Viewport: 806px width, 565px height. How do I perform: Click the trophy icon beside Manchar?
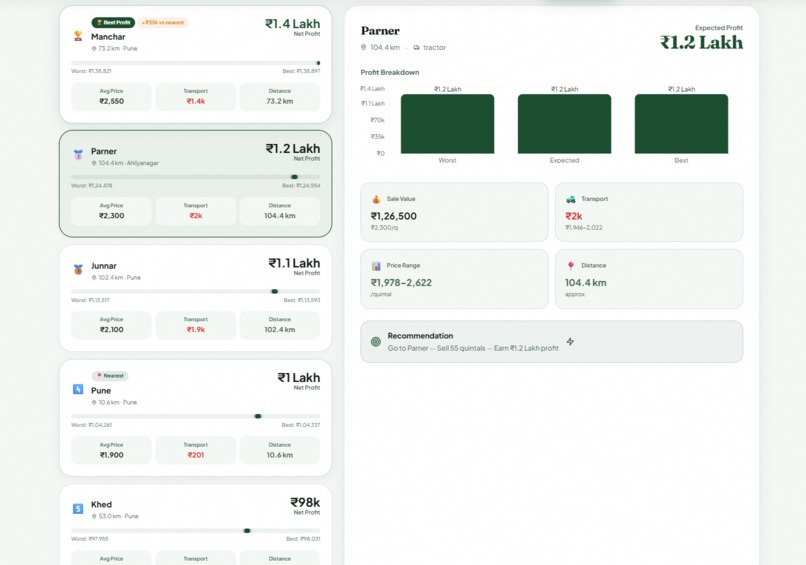(x=78, y=36)
